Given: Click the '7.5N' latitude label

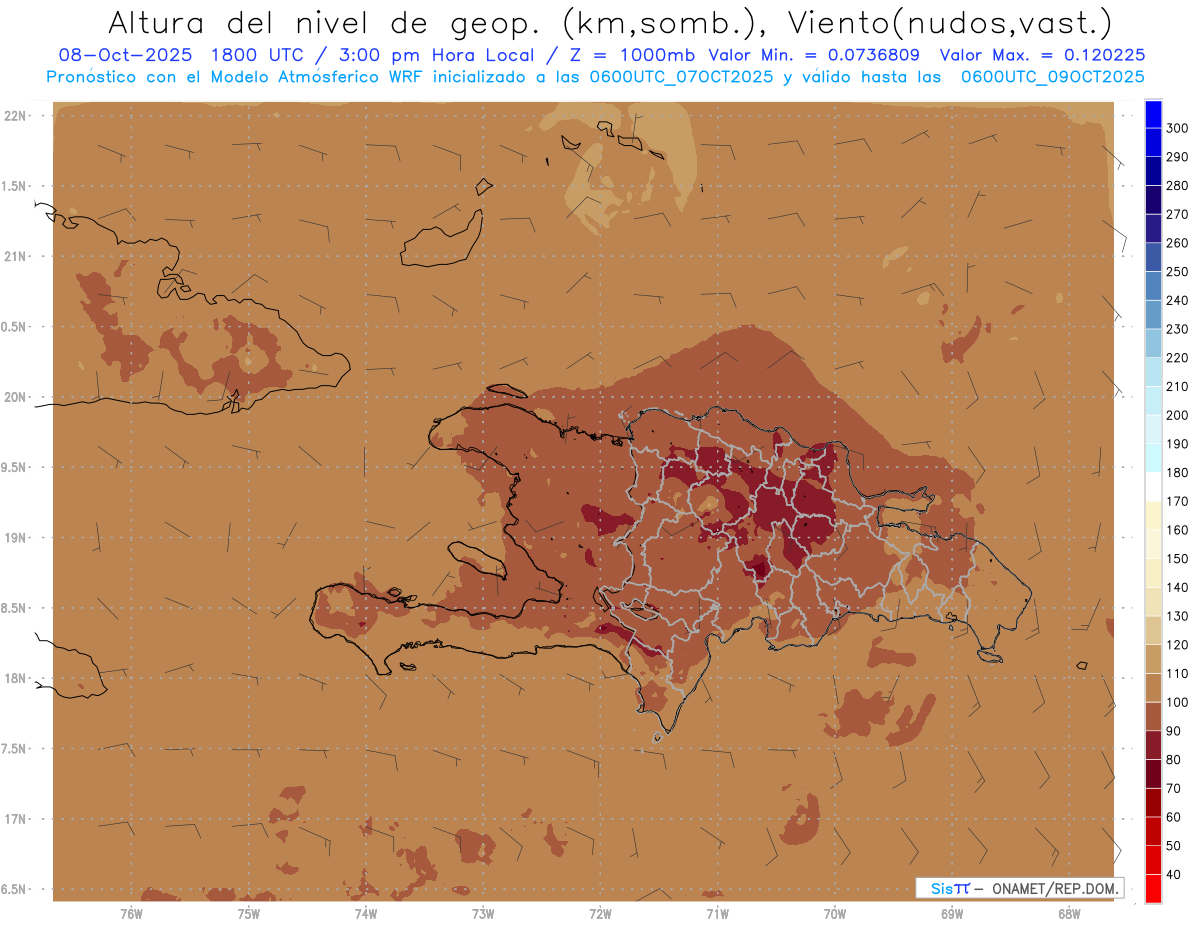Looking at the screenshot, I should click(14, 749).
